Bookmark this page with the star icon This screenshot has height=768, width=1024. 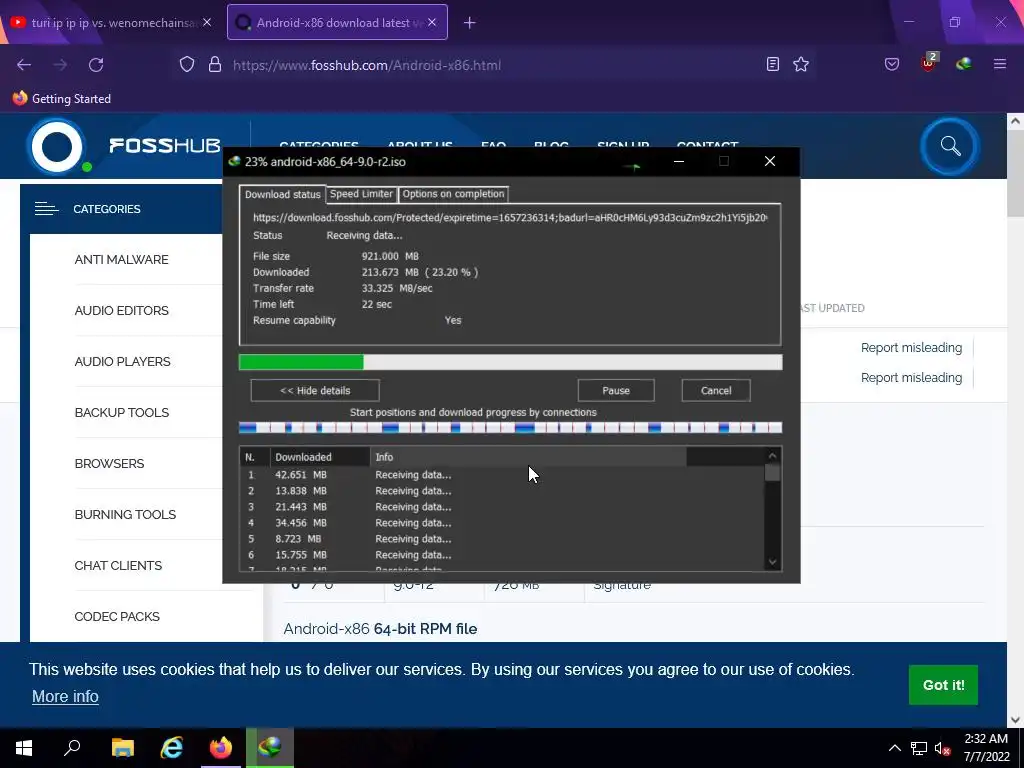tap(801, 64)
